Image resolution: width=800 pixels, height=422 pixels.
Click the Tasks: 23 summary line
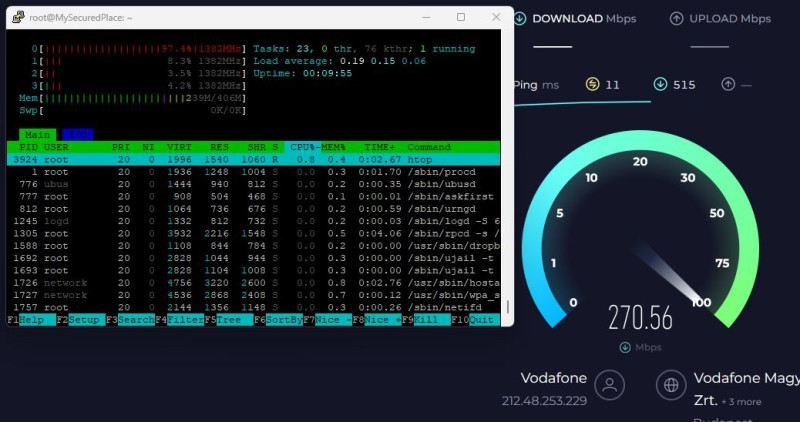click(x=364, y=49)
